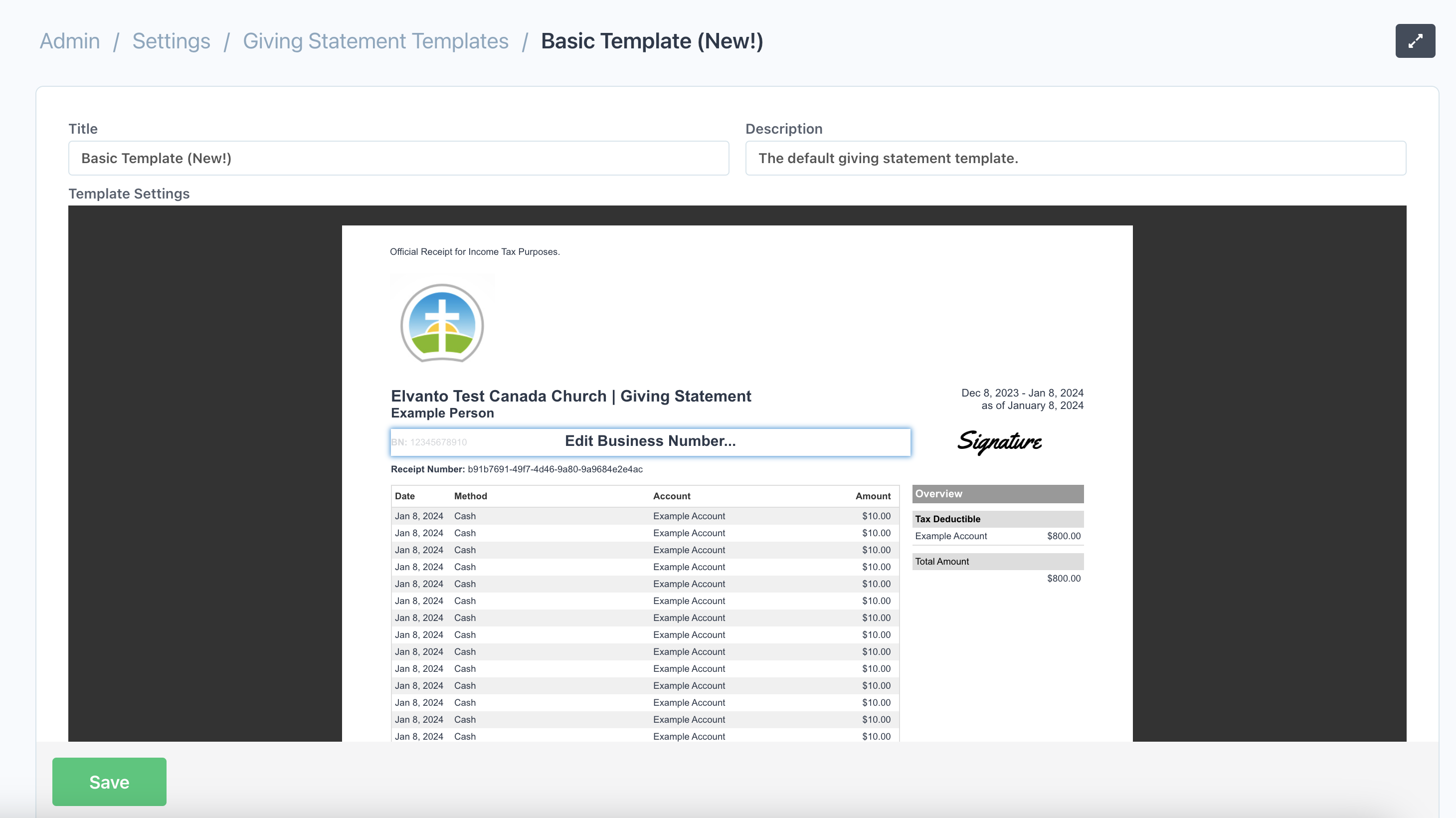Go to the Settings breadcrumb link

coord(171,41)
